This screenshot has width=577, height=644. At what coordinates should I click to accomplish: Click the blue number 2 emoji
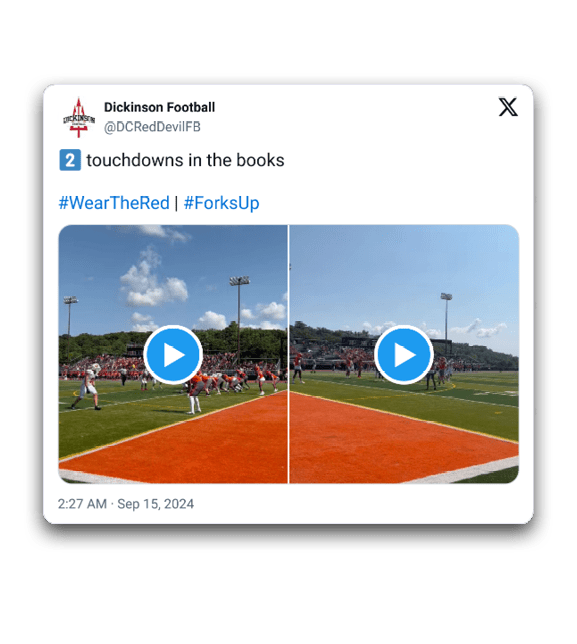pyautogui.click(x=70, y=160)
